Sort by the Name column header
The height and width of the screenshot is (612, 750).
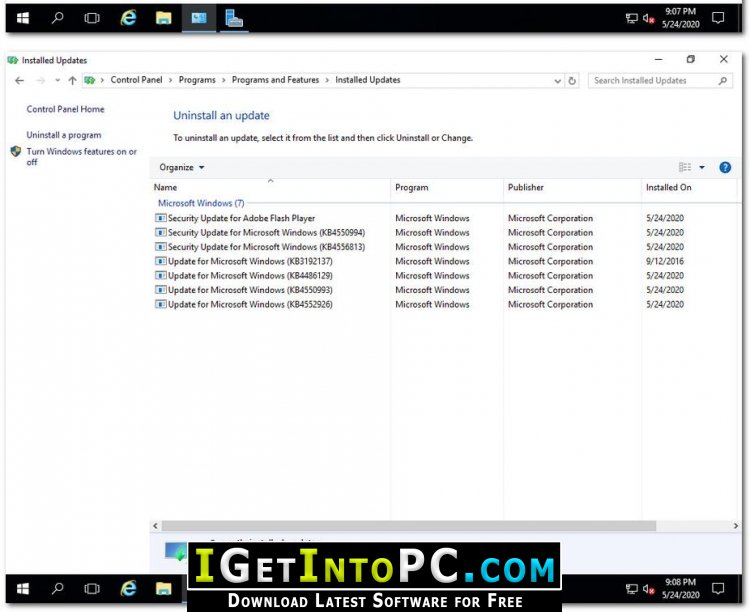(271, 188)
